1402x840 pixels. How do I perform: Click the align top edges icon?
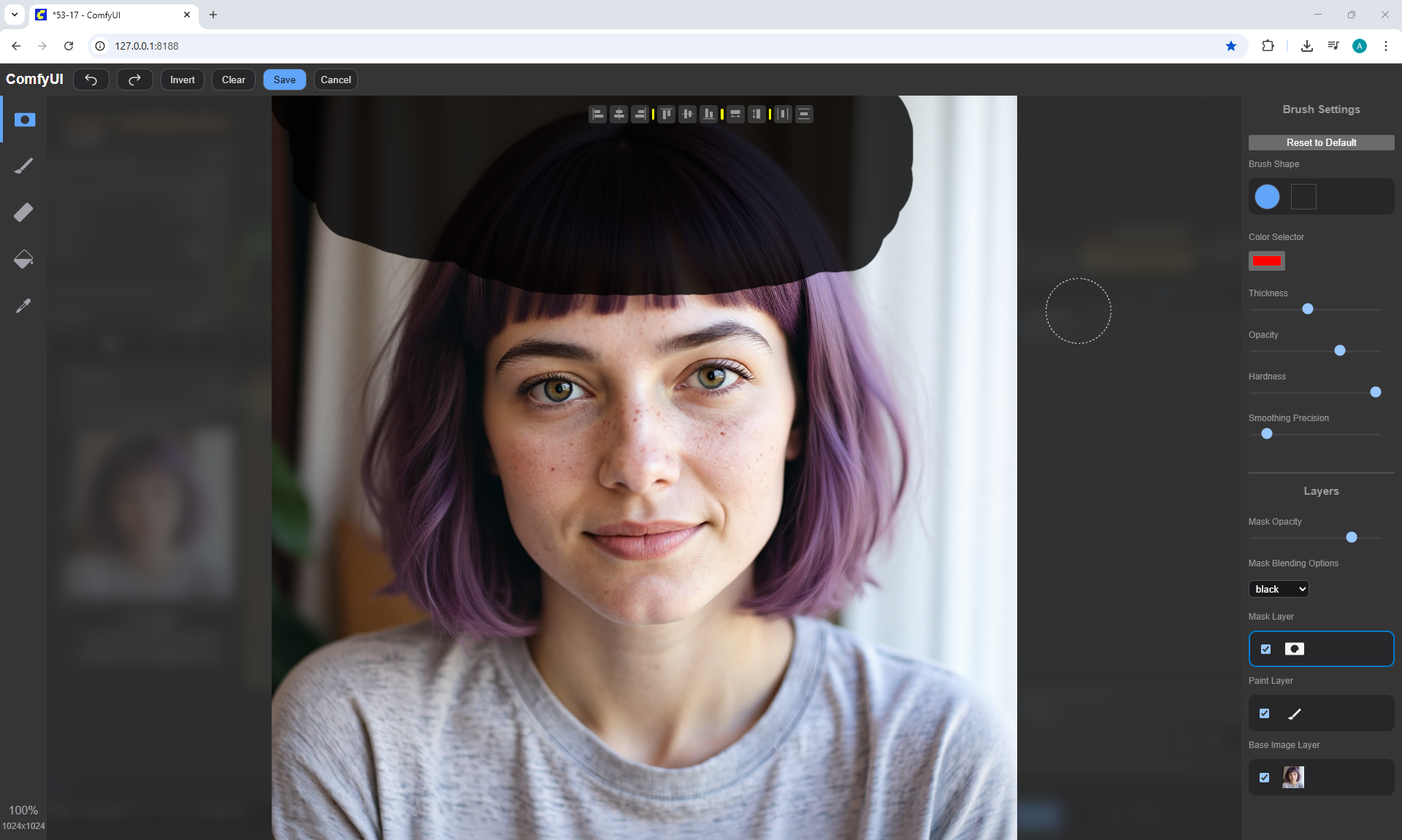click(x=666, y=114)
